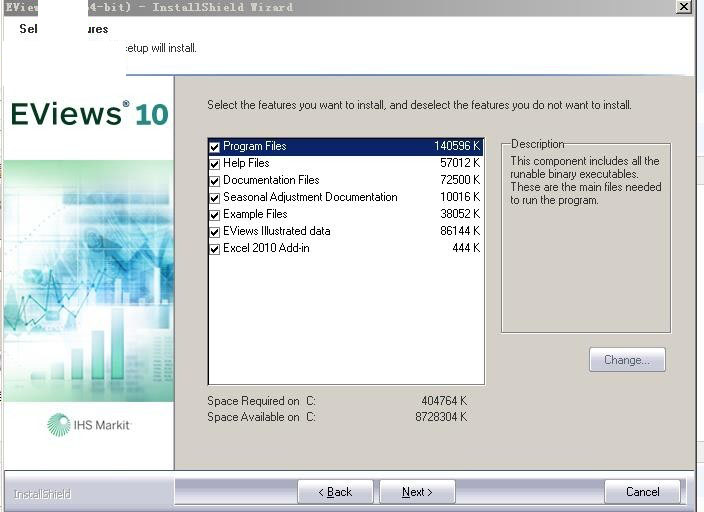Deselect the Documentation Files checkbox
The image size is (704, 512).
click(215, 181)
